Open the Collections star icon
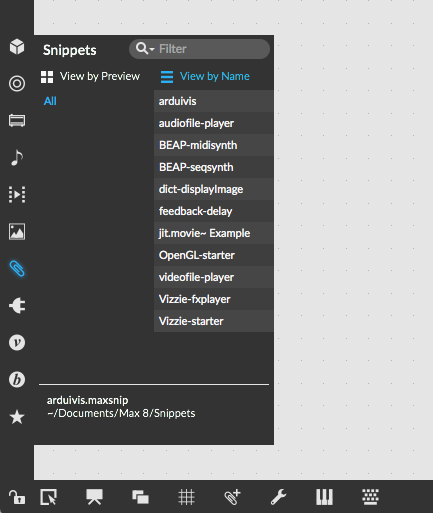This screenshot has height=513, width=433. [17, 417]
